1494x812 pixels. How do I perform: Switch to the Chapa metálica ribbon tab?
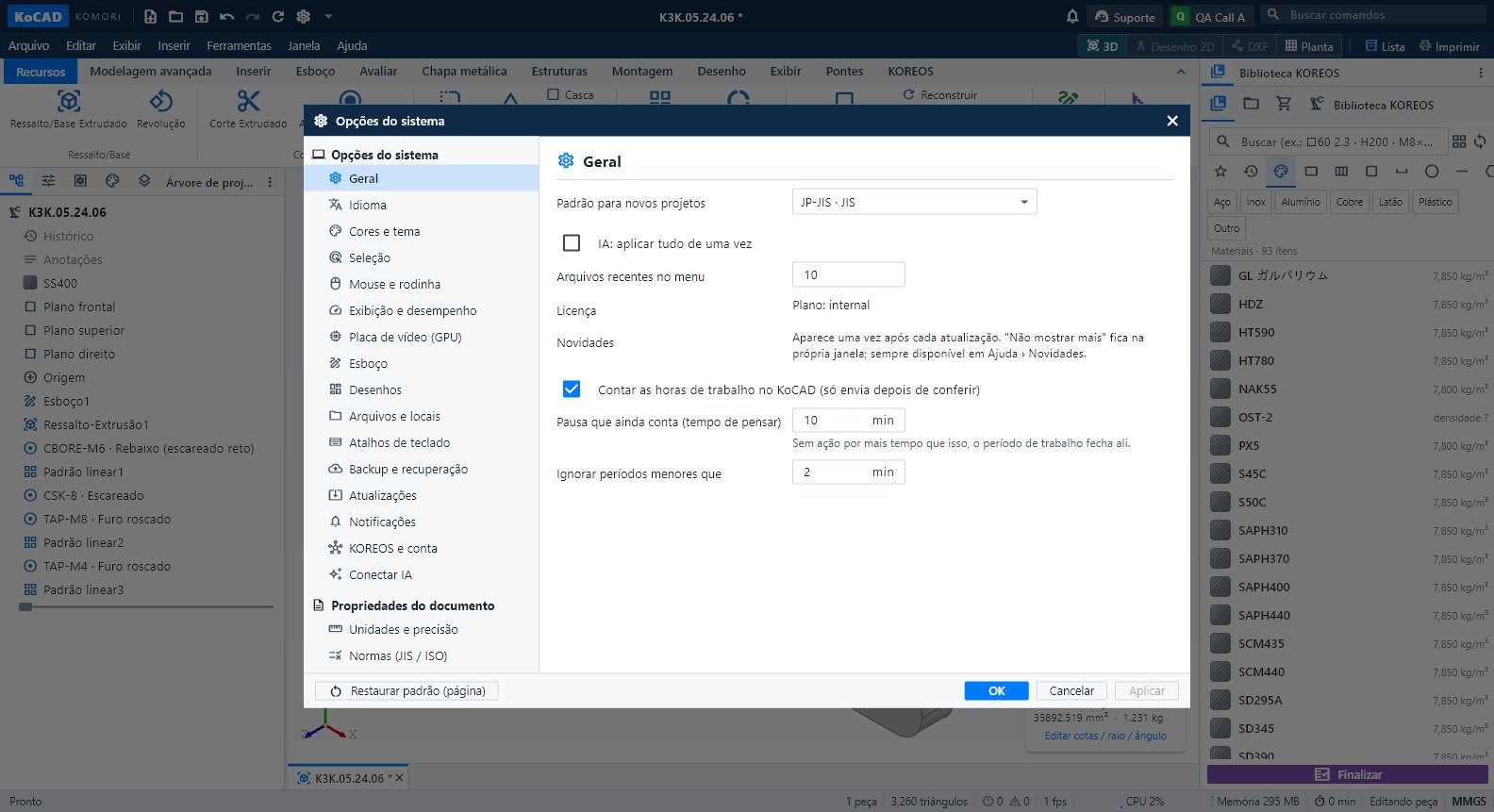coord(464,71)
